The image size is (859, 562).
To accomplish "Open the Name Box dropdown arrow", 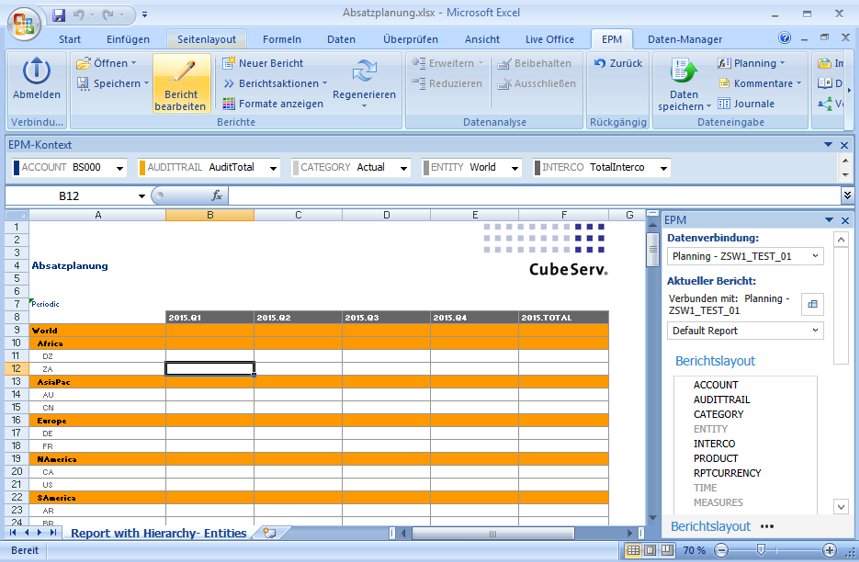I will point(141,196).
